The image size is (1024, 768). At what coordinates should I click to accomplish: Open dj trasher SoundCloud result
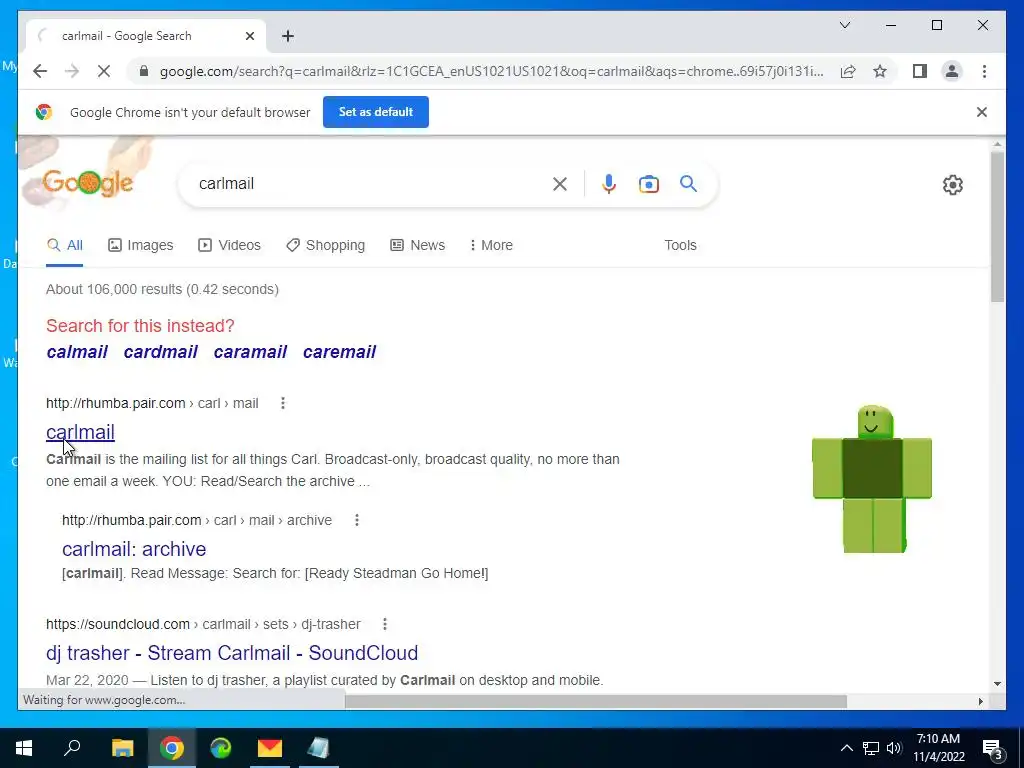coord(232,653)
